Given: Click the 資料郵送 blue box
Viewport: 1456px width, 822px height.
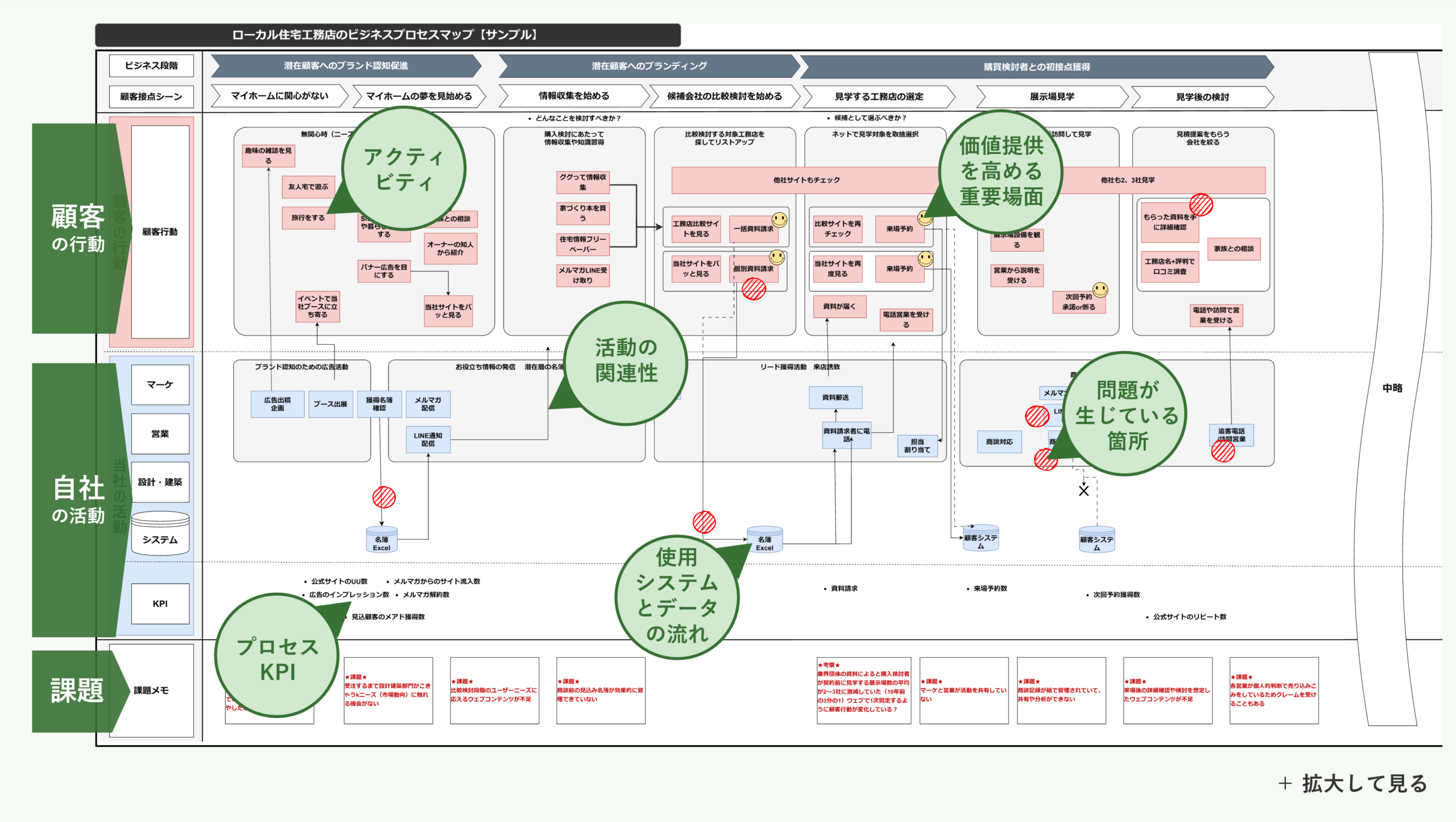Looking at the screenshot, I should (x=835, y=397).
